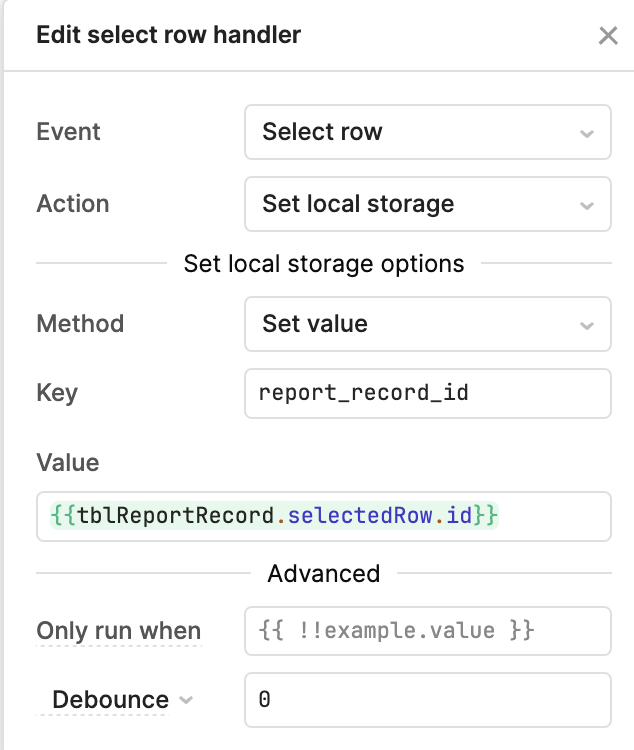Click the Debounce value field showing 0
634x750 pixels.
point(428,700)
